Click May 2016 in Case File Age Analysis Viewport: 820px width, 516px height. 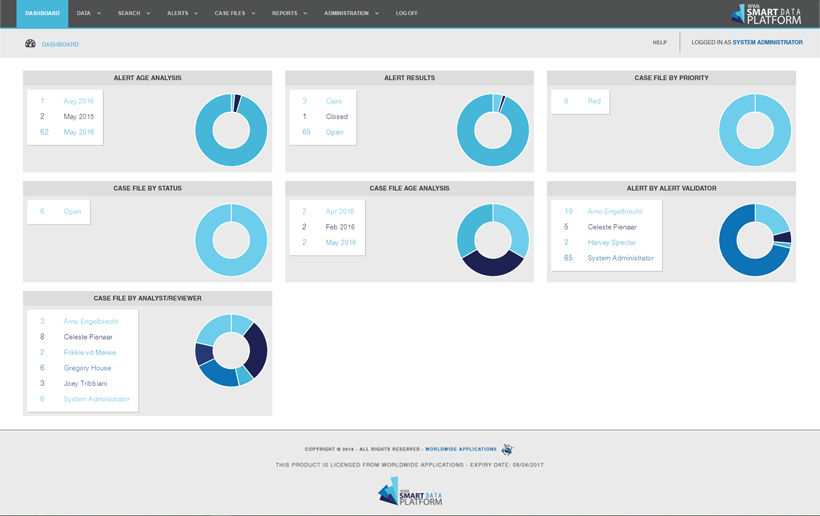click(x=340, y=243)
